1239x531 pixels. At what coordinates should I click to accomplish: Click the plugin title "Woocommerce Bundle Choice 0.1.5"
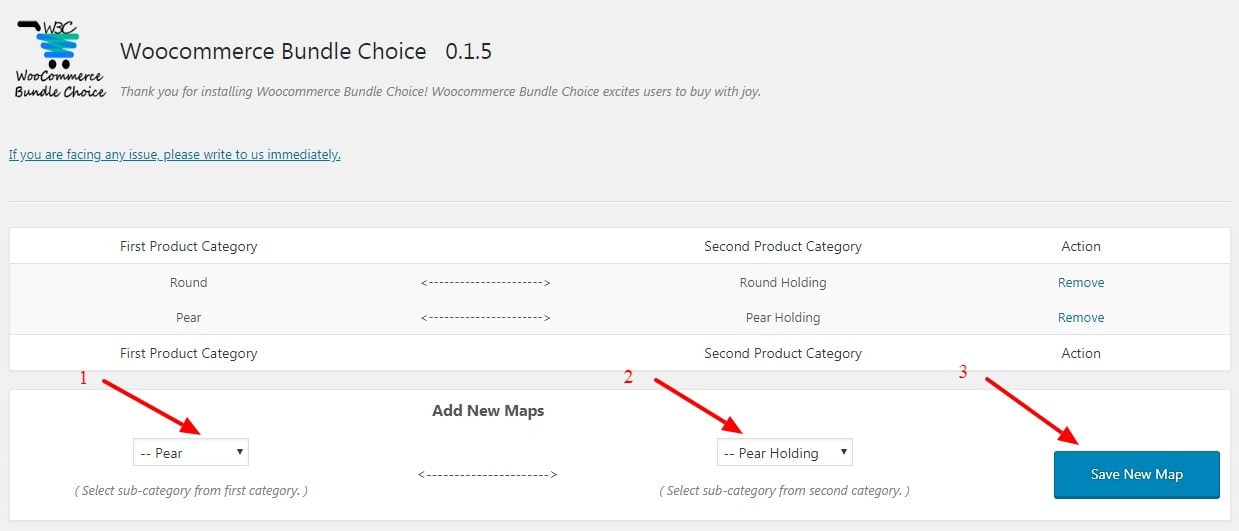coord(306,52)
